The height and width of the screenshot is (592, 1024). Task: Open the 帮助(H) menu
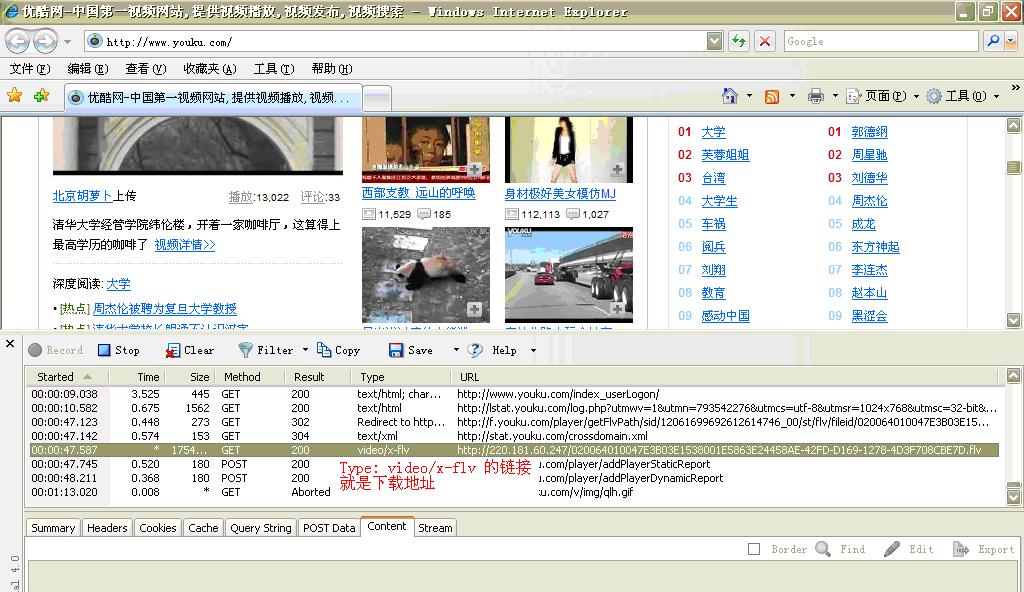332,69
